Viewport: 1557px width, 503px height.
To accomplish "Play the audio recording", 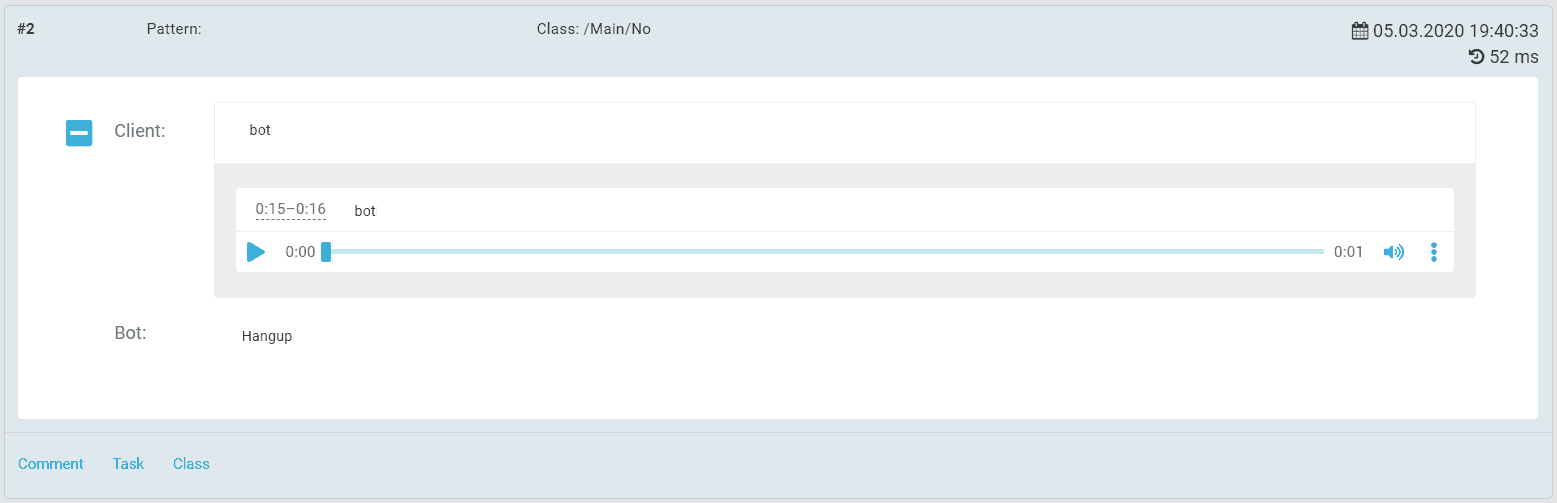I will click(256, 252).
